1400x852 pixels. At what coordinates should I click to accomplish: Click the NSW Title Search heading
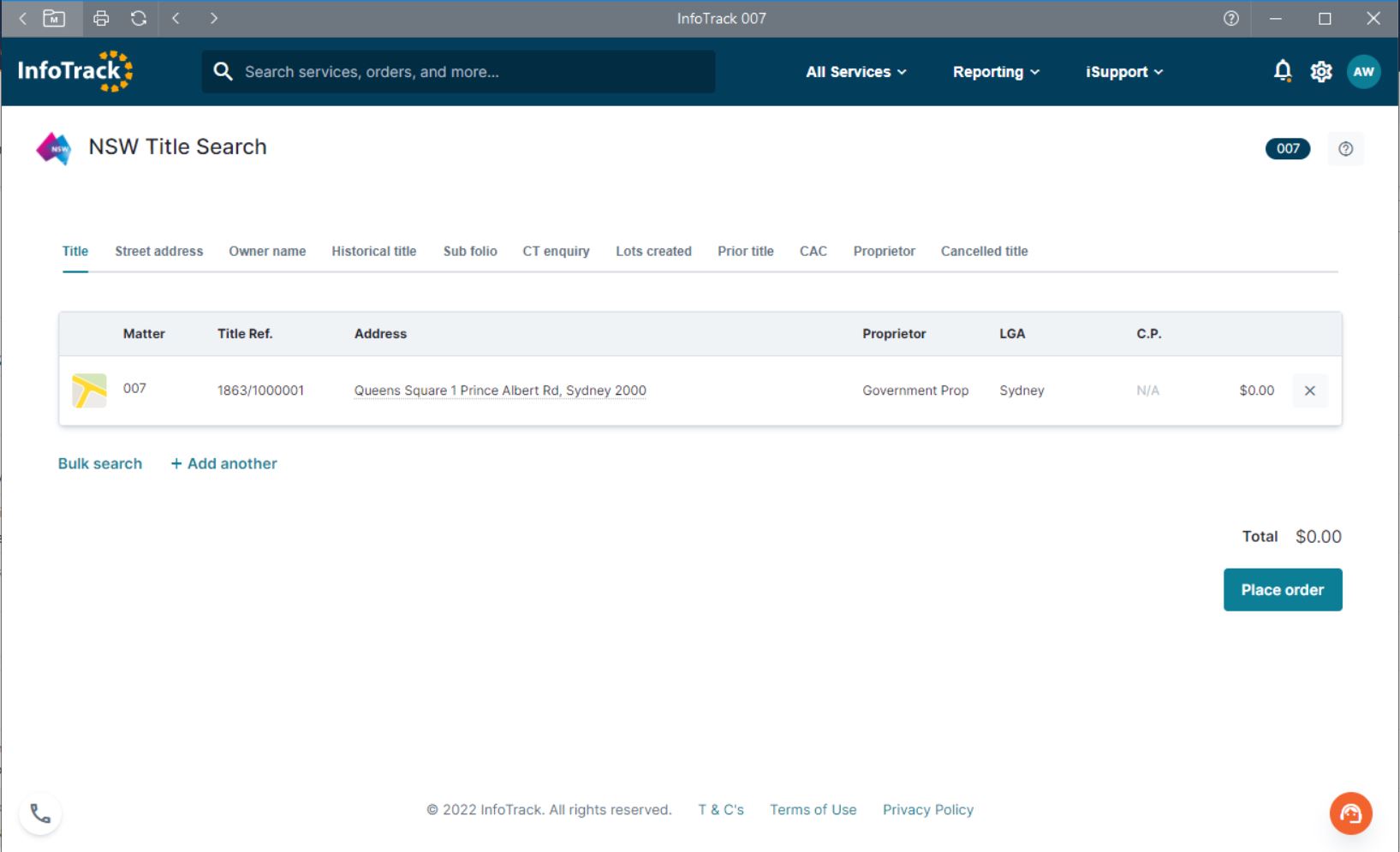(177, 146)
